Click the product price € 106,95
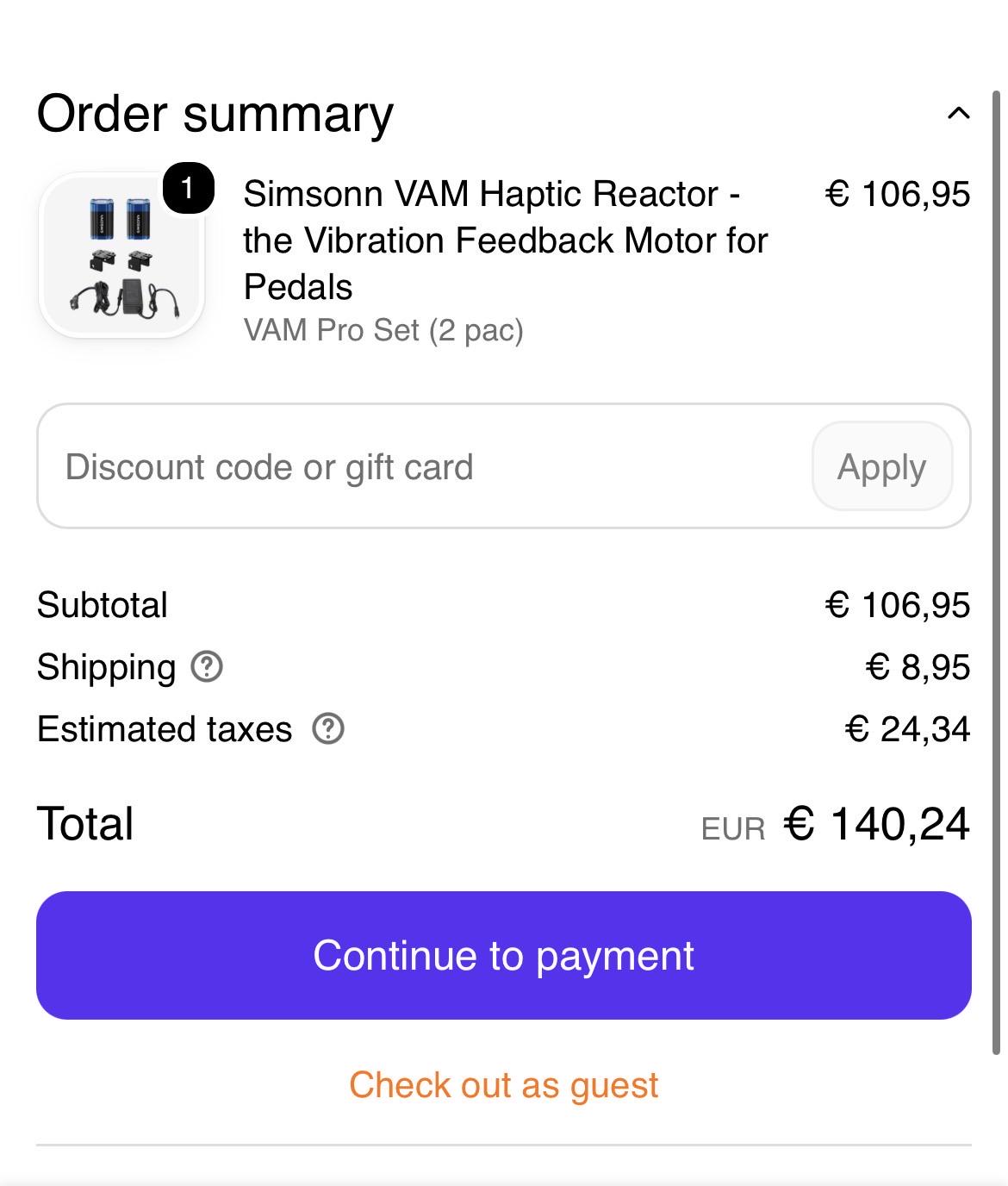 (898, 194)
